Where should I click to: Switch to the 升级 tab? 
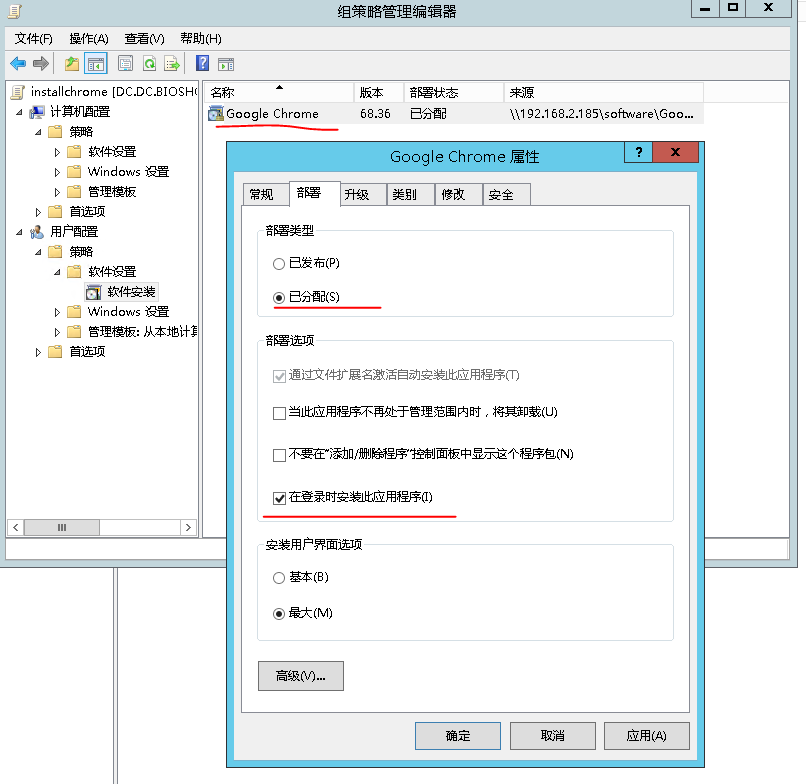(357, 195)
